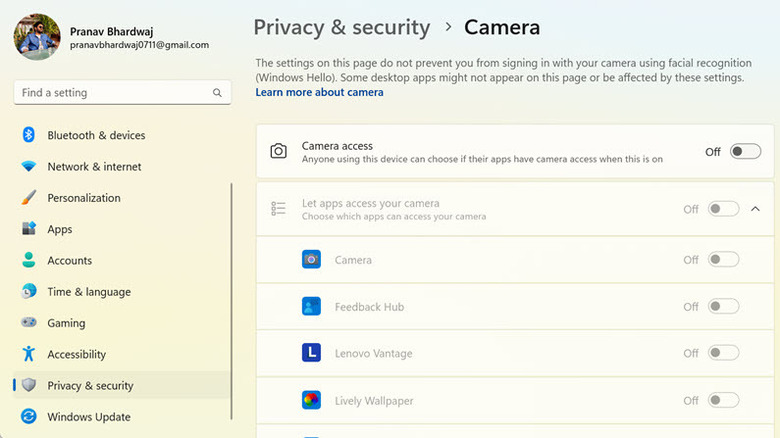Image resolution: width=780 pixels, height=438 pixels.
Task: Turn on the Camera access toggle
Action: tap(745, 151)
